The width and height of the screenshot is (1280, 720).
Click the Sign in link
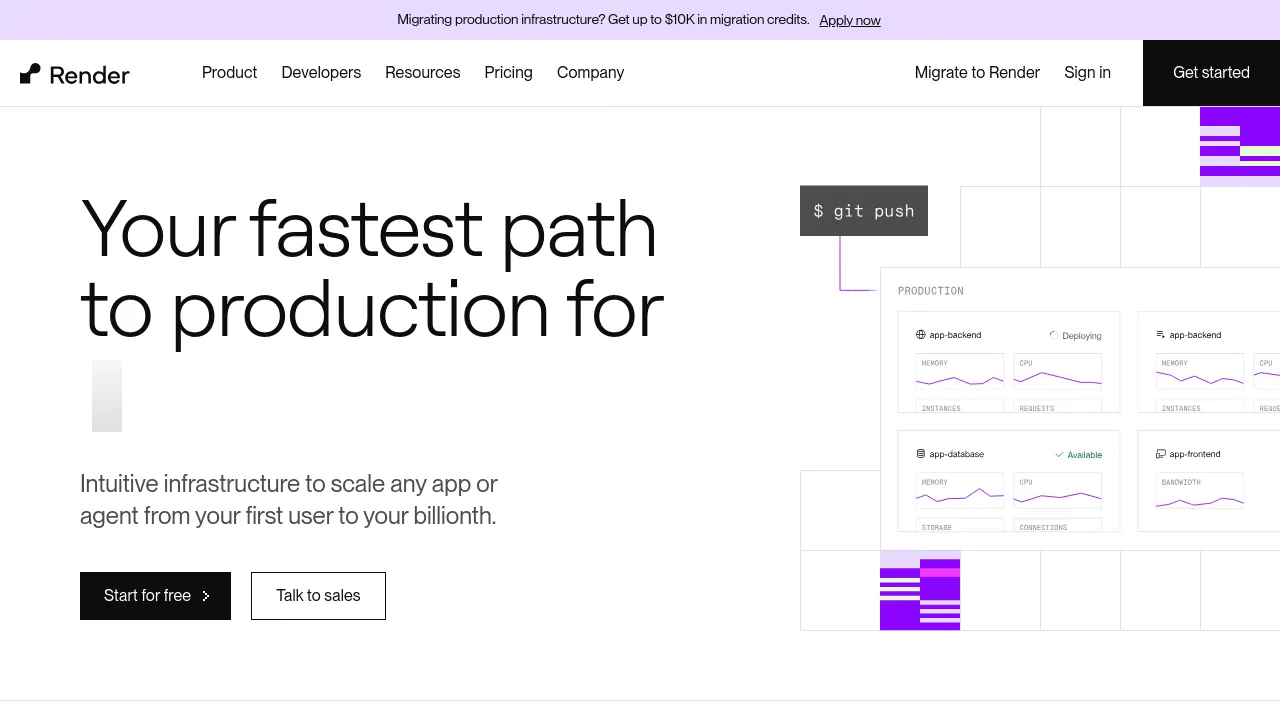pos(1087,73)
